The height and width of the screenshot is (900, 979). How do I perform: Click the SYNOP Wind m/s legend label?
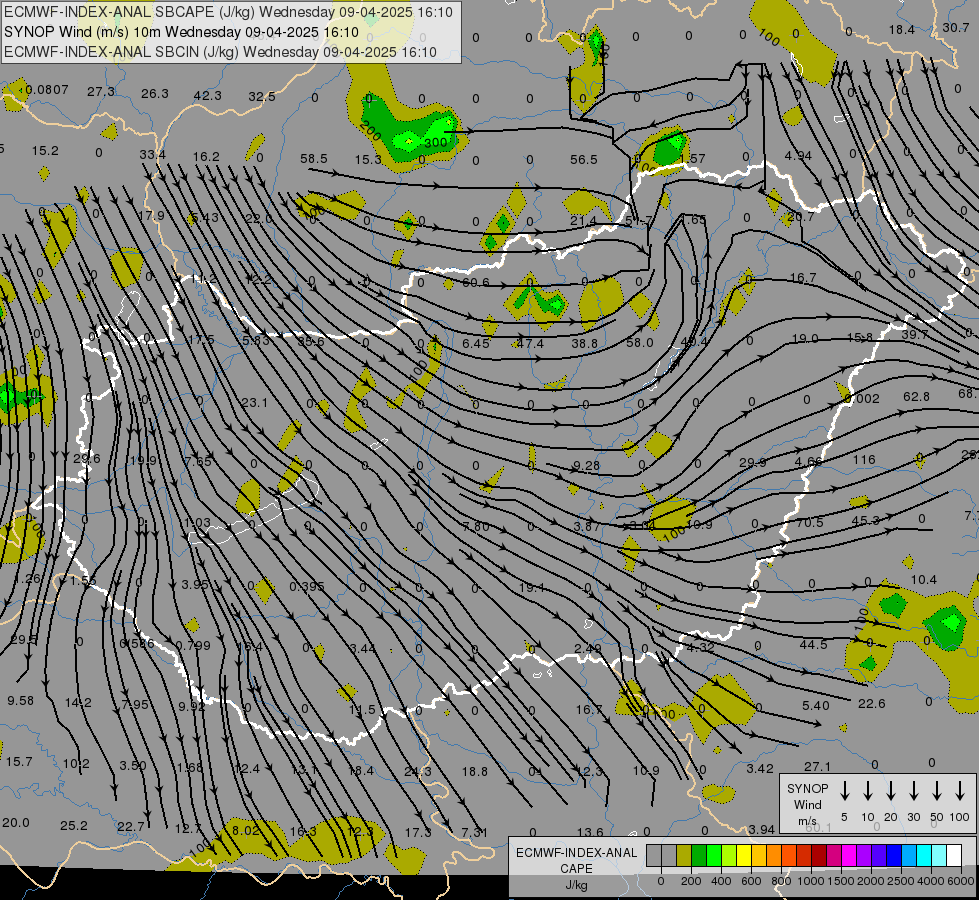pyautogui.click(x=807, y=805)
